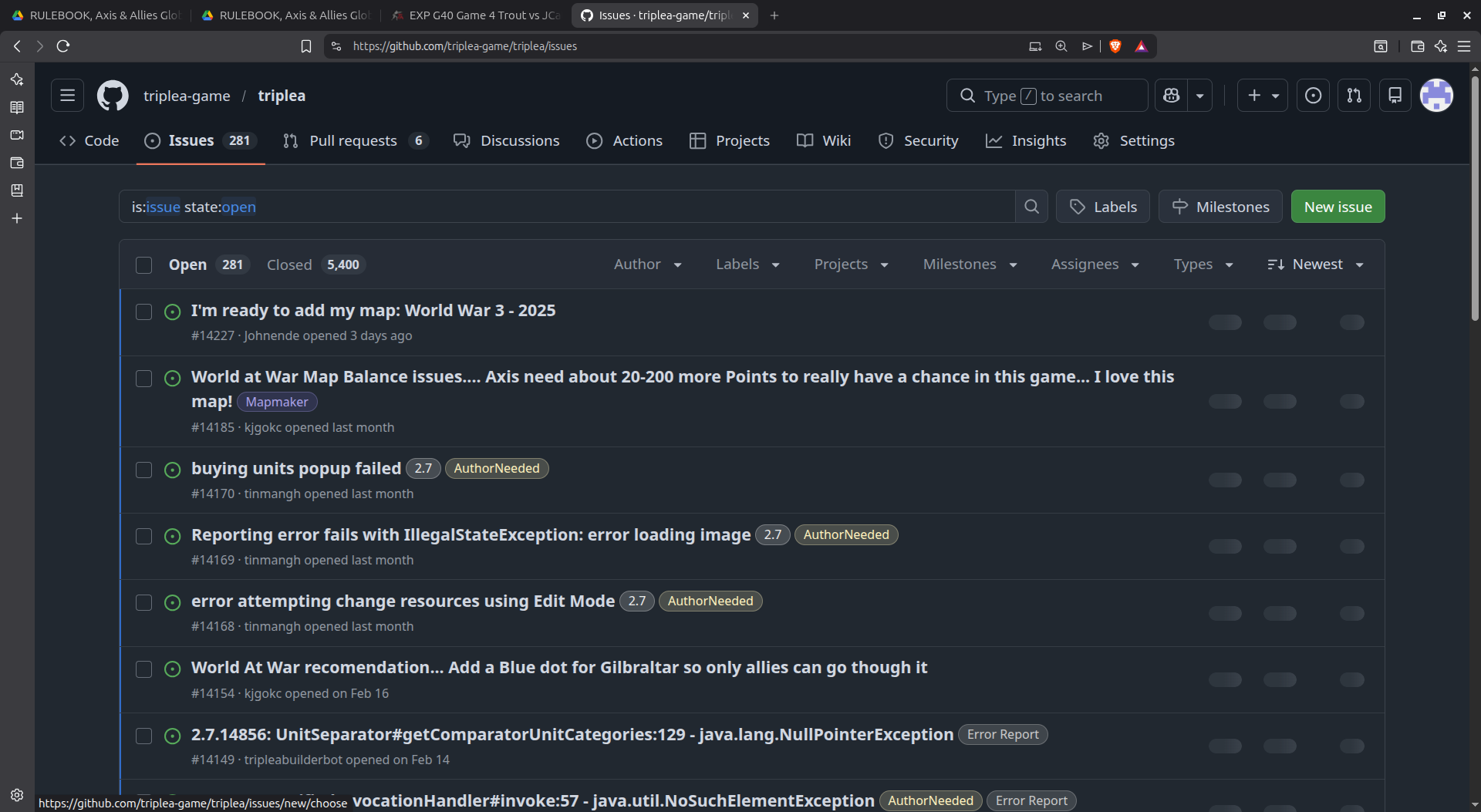
Task: View your pull requests via the header icon
Action: pyautogui.click(x=1354, y=95)
